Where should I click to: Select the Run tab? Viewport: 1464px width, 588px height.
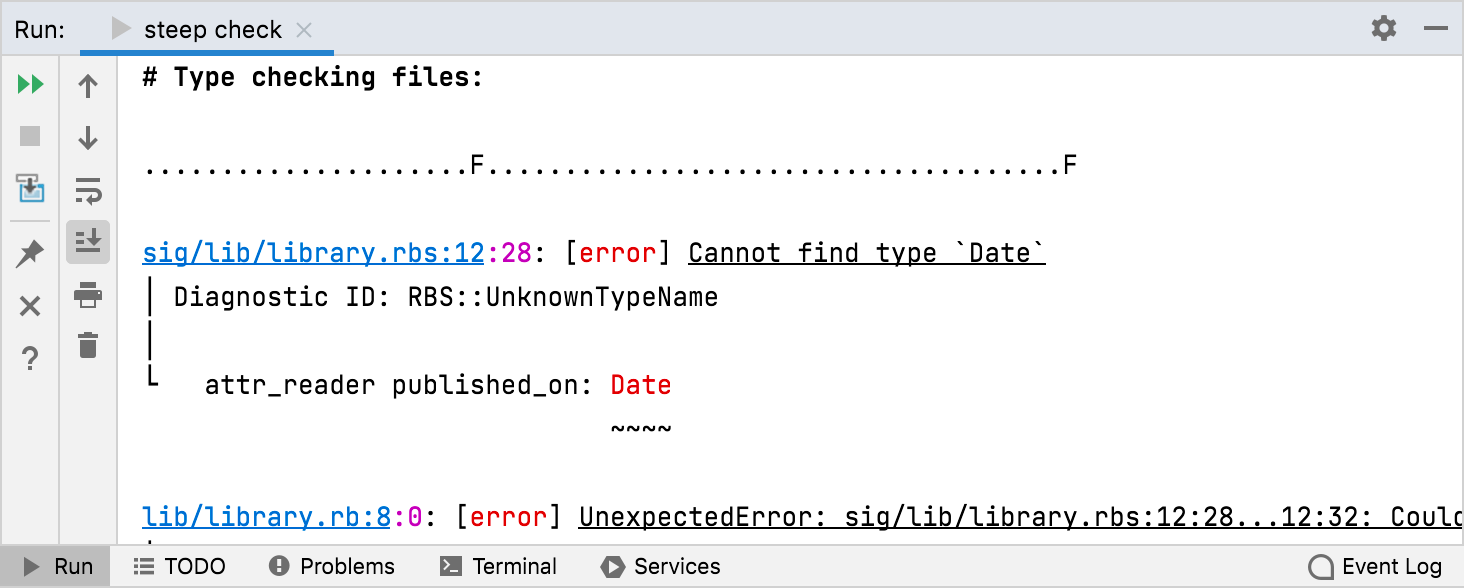[56, 566]
